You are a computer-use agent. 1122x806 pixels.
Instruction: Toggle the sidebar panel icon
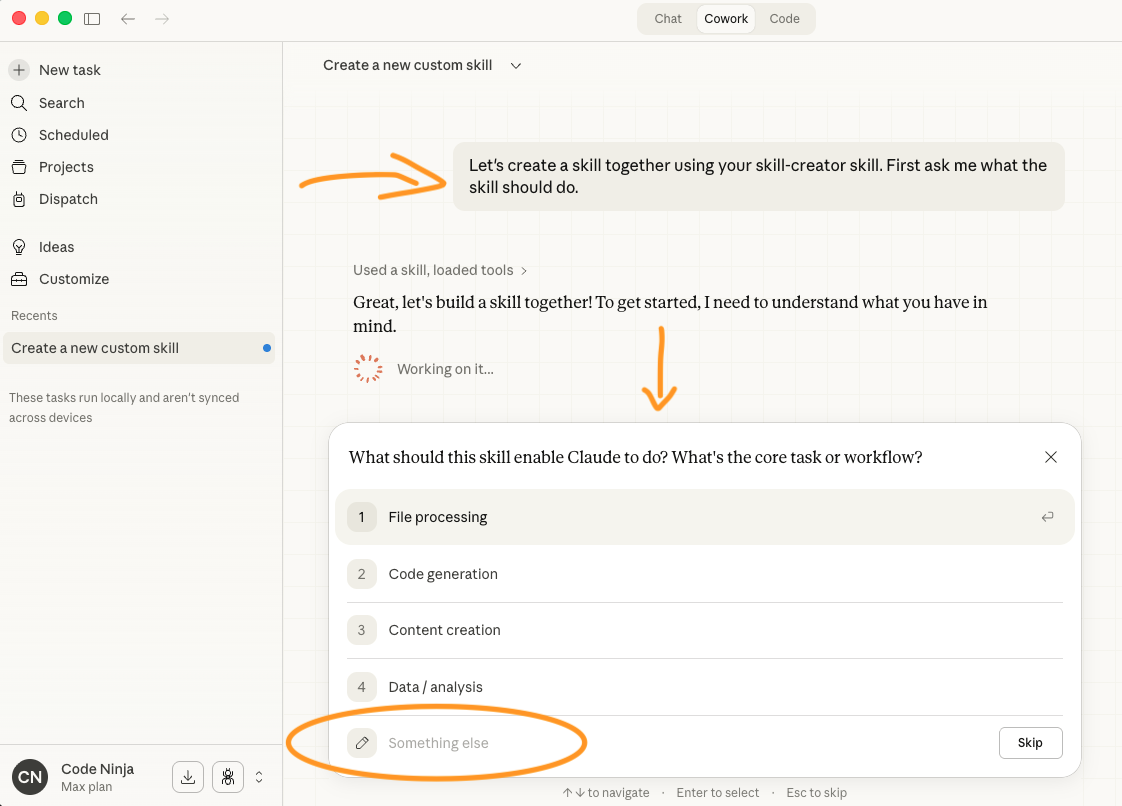click(92, 19)
